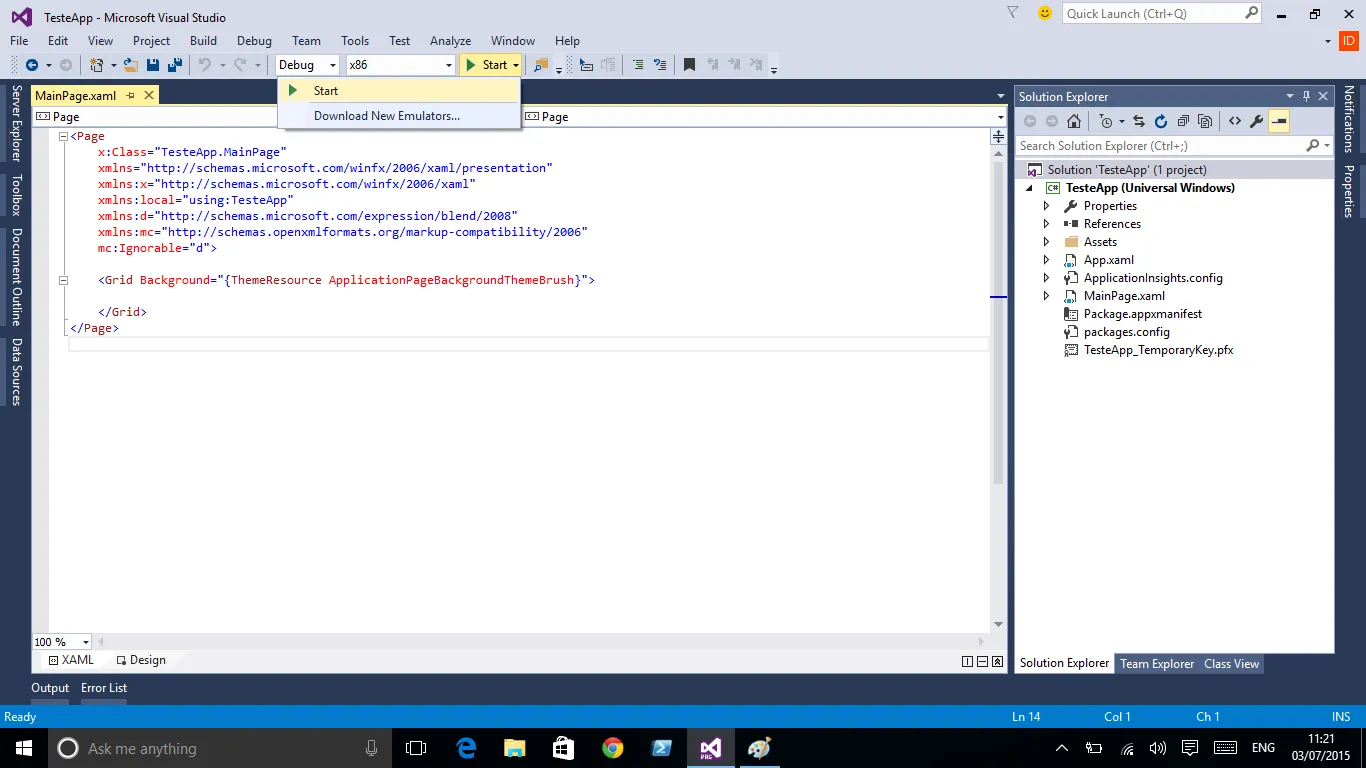The width and height of the screenshot is (1366, 768).
Task: Click the Save All toolbar icon
Action: pyautogui.click(x=174, y=65)
